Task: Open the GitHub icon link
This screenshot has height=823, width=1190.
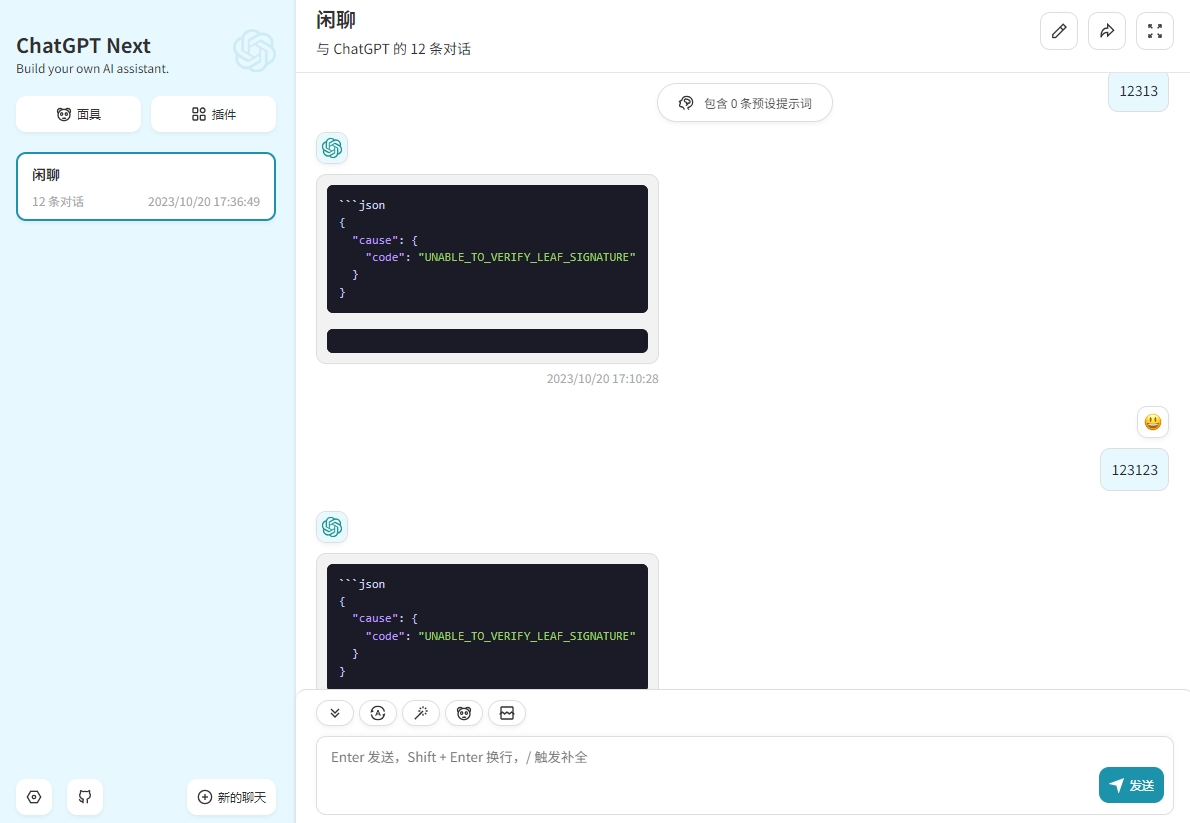Action: 85,796
